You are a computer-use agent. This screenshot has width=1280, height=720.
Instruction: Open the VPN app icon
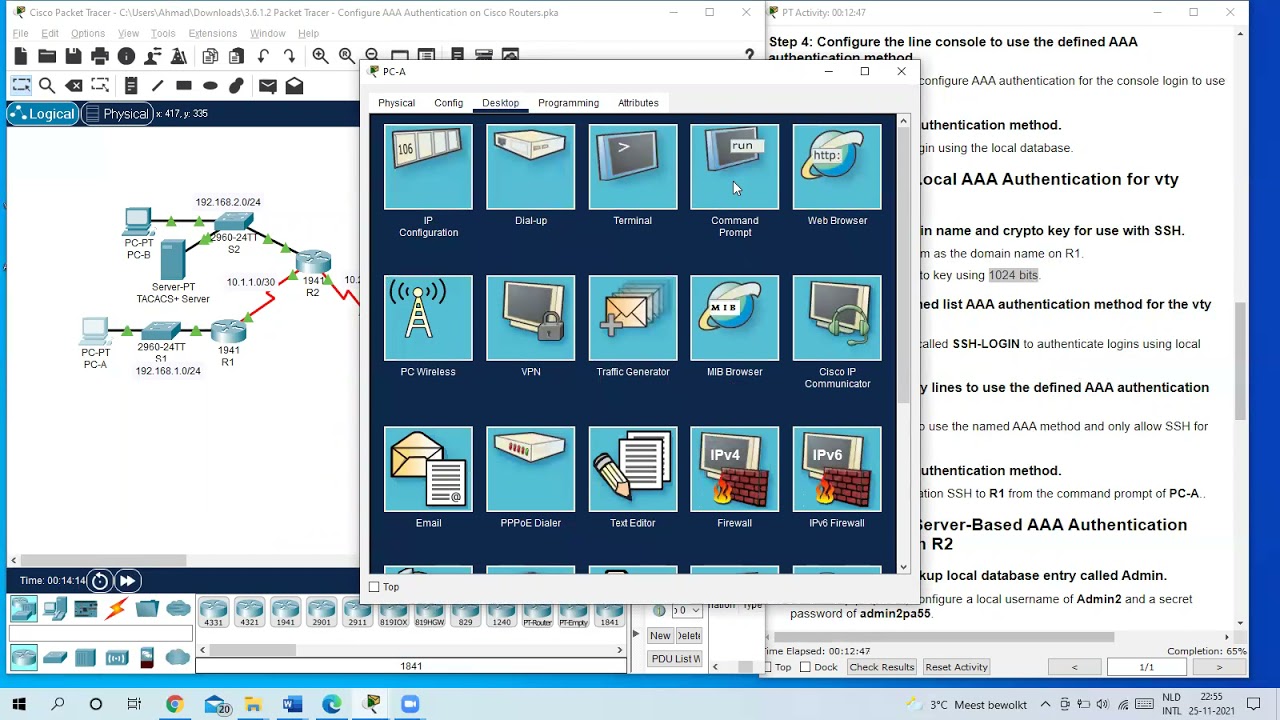coord(530,318)
